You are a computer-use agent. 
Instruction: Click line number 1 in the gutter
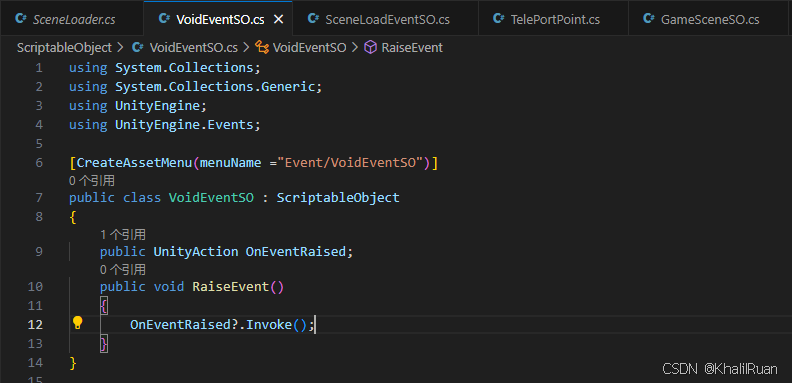[39, 68]
